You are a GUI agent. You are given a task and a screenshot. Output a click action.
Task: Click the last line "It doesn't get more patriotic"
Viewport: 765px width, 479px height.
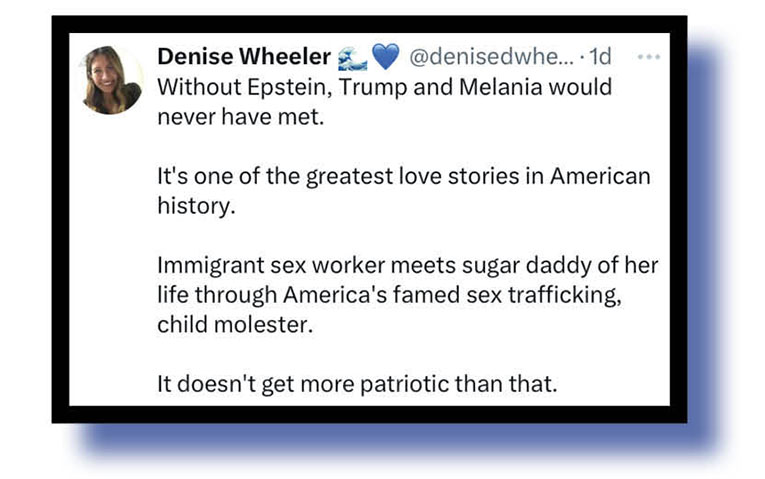click(356, 383)
